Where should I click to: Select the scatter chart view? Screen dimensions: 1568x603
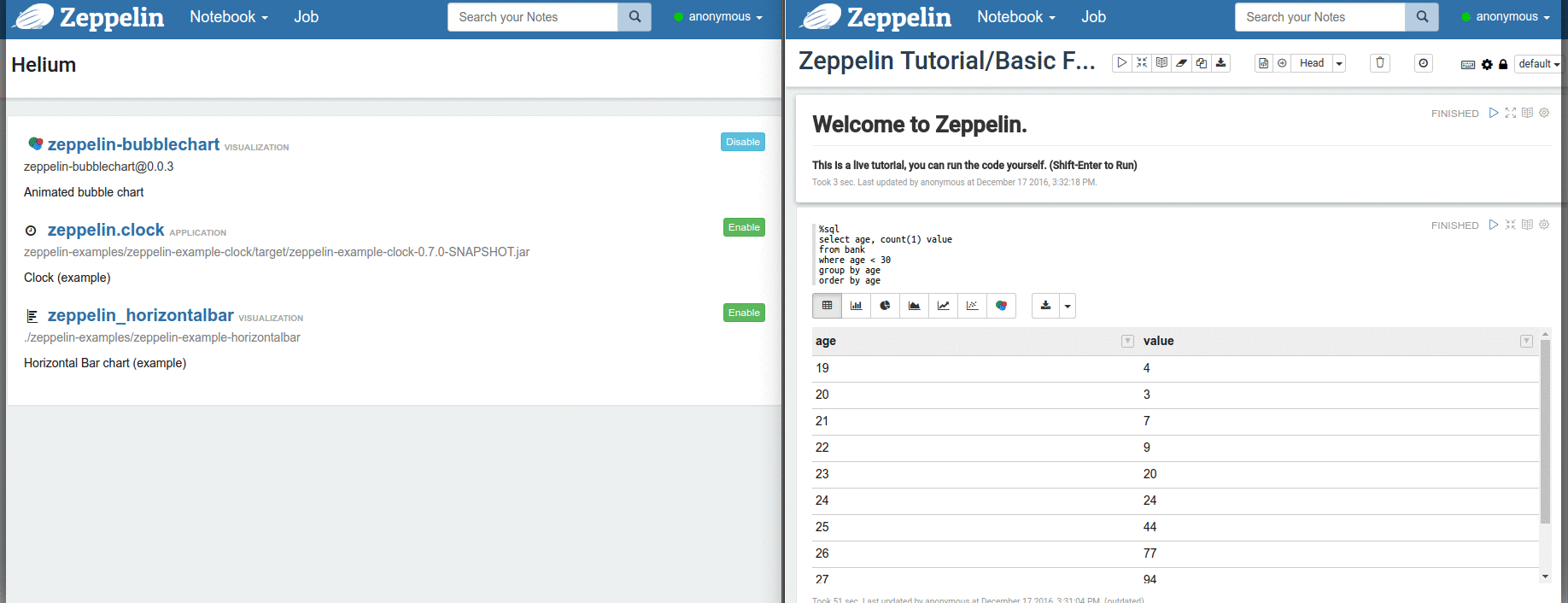[x=972, y=306]
